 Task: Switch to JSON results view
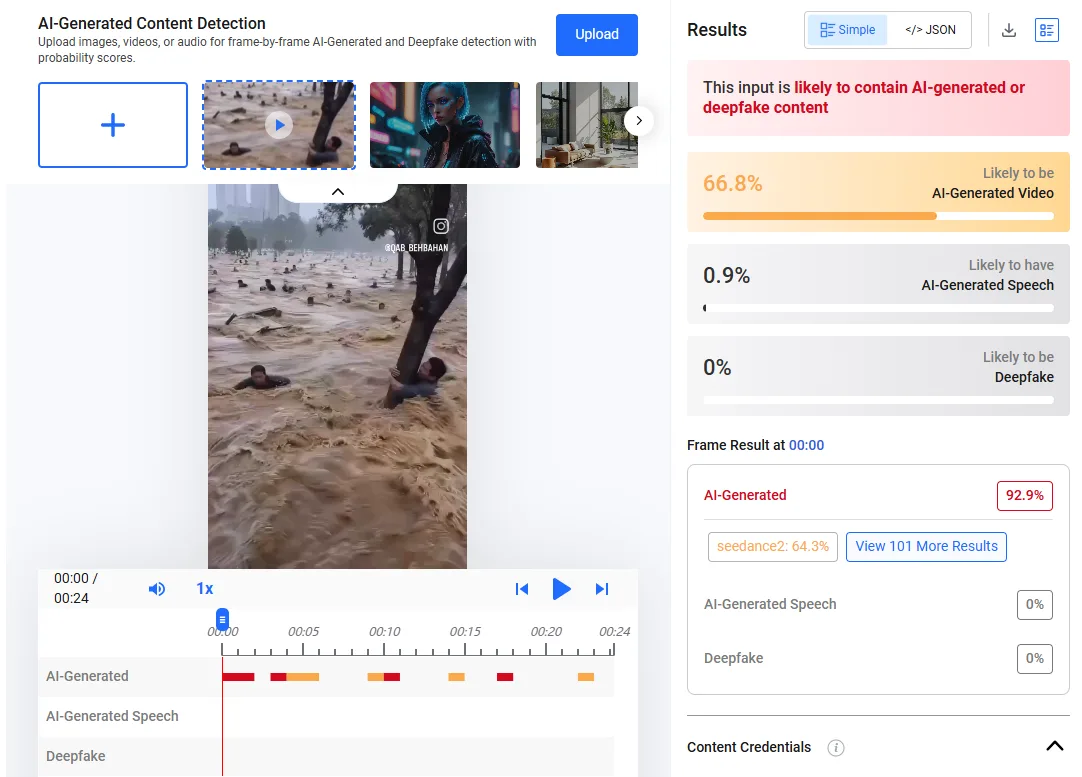[930, 30]
